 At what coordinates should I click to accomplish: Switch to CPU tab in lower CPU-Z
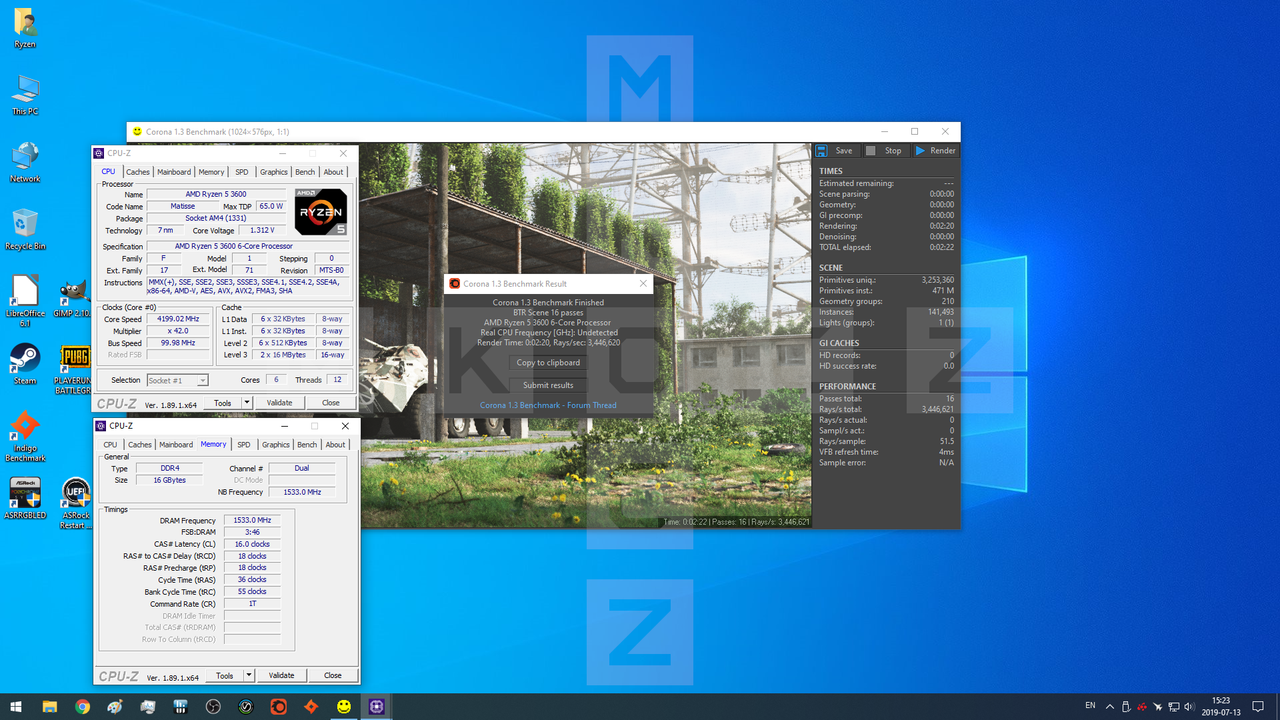point(110,445)
